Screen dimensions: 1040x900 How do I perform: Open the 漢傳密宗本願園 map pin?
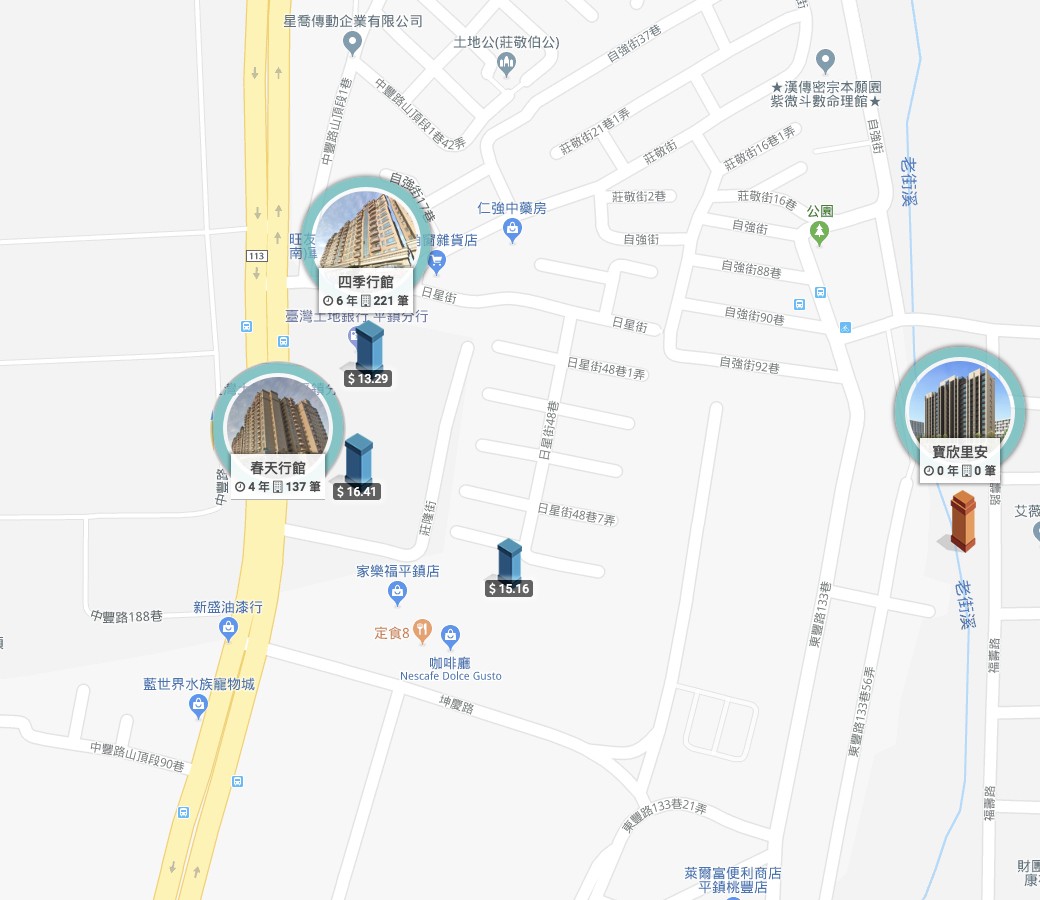(825, 62)
